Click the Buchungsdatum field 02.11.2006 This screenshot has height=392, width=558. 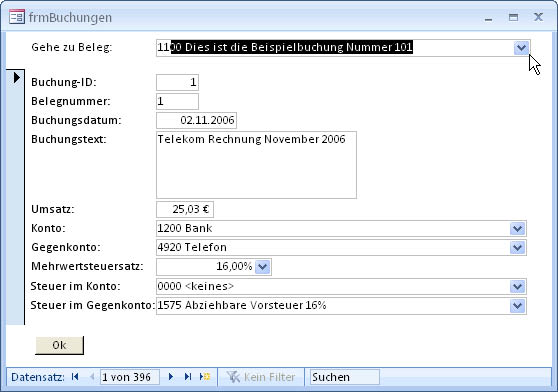click(196, 120)
